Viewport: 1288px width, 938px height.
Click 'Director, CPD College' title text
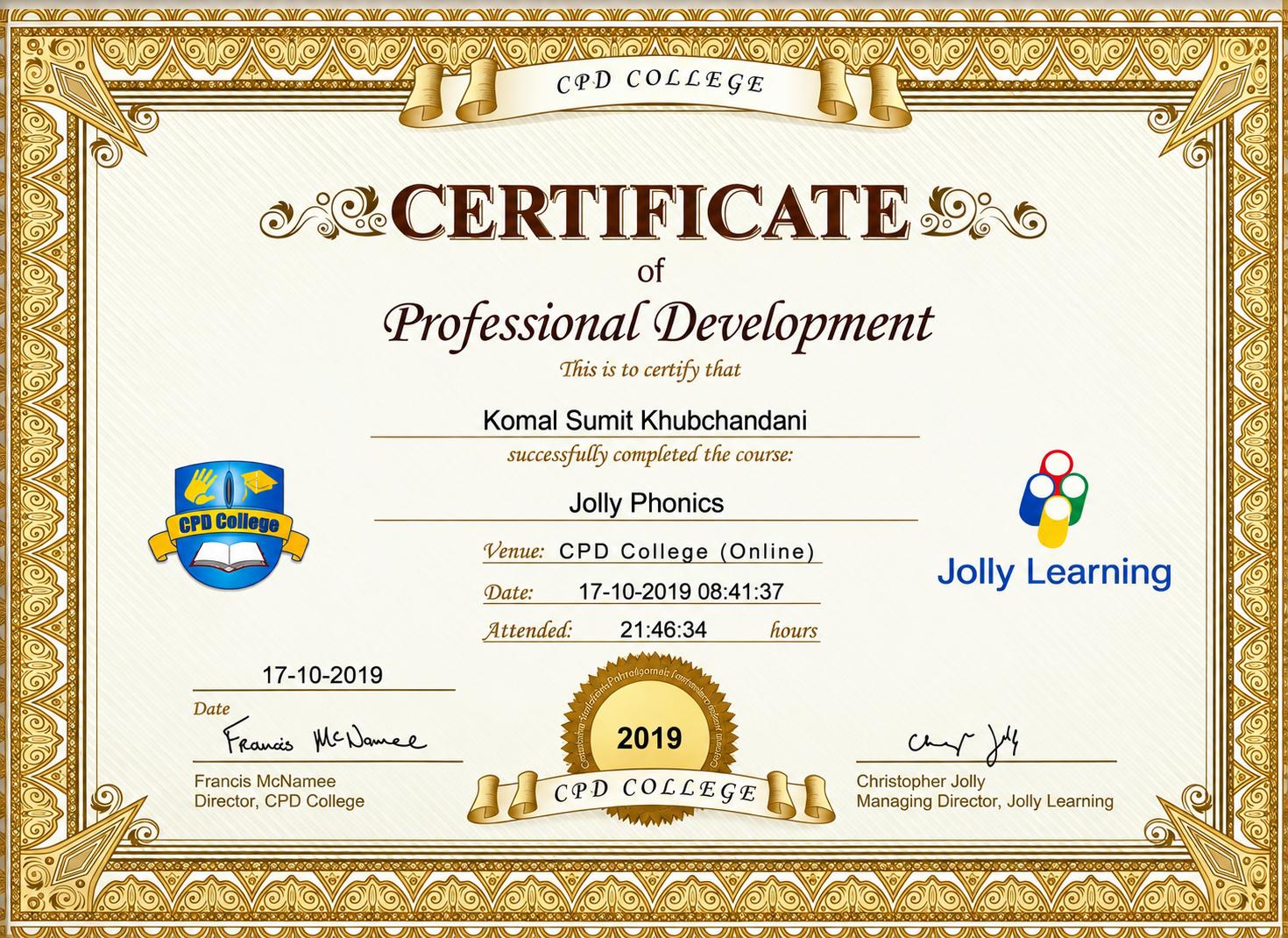point(280,801)
